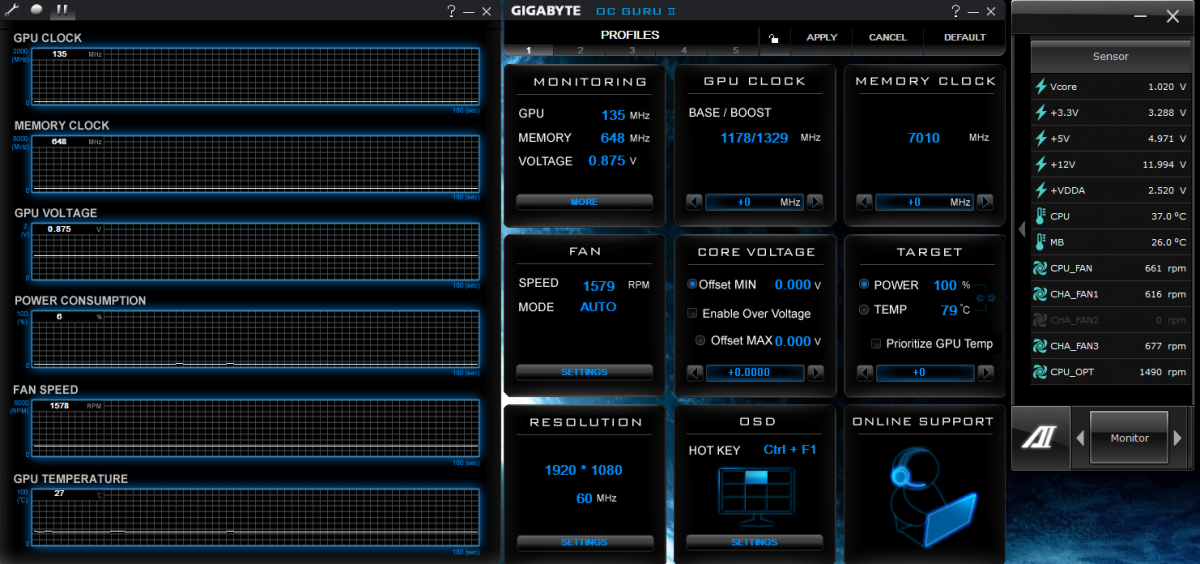
Task: Decrease memory clock offset with left arrow
Action: click(865, 202)
